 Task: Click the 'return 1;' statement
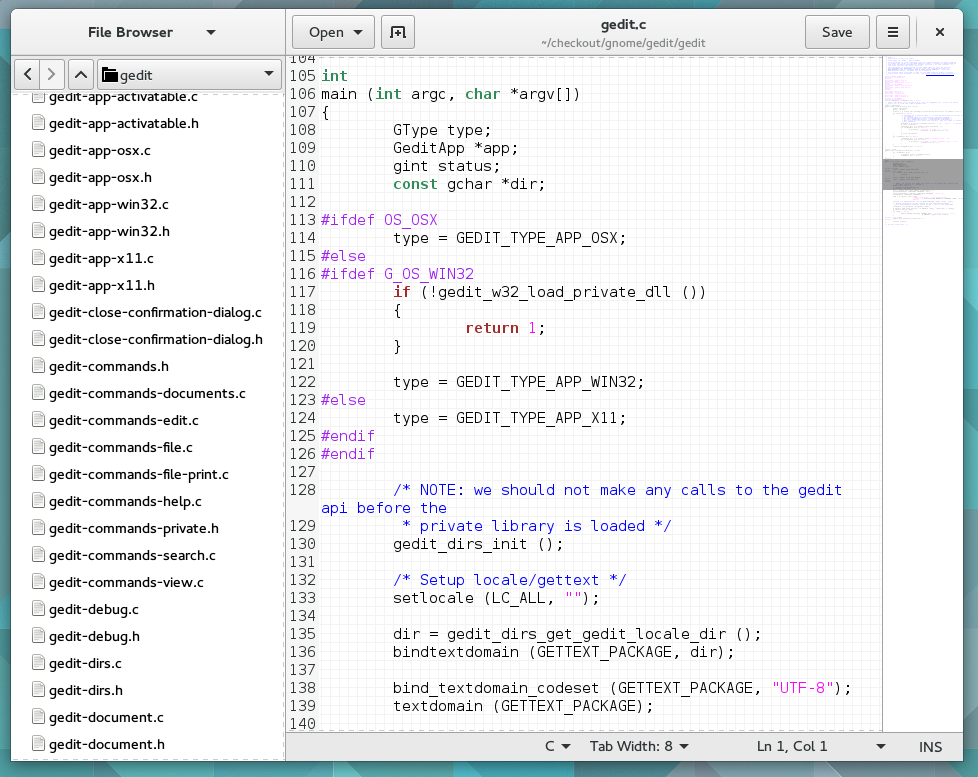(x=505, y=328)
